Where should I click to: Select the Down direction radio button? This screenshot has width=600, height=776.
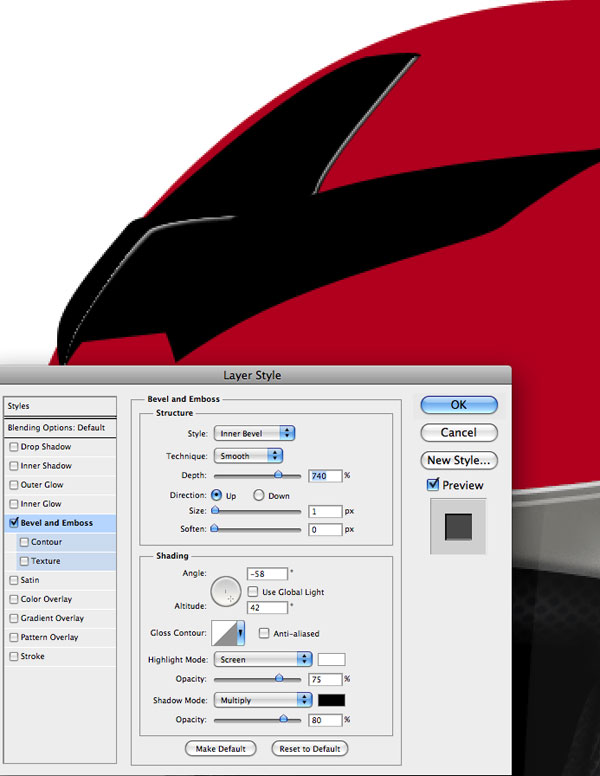click(258, 495)
